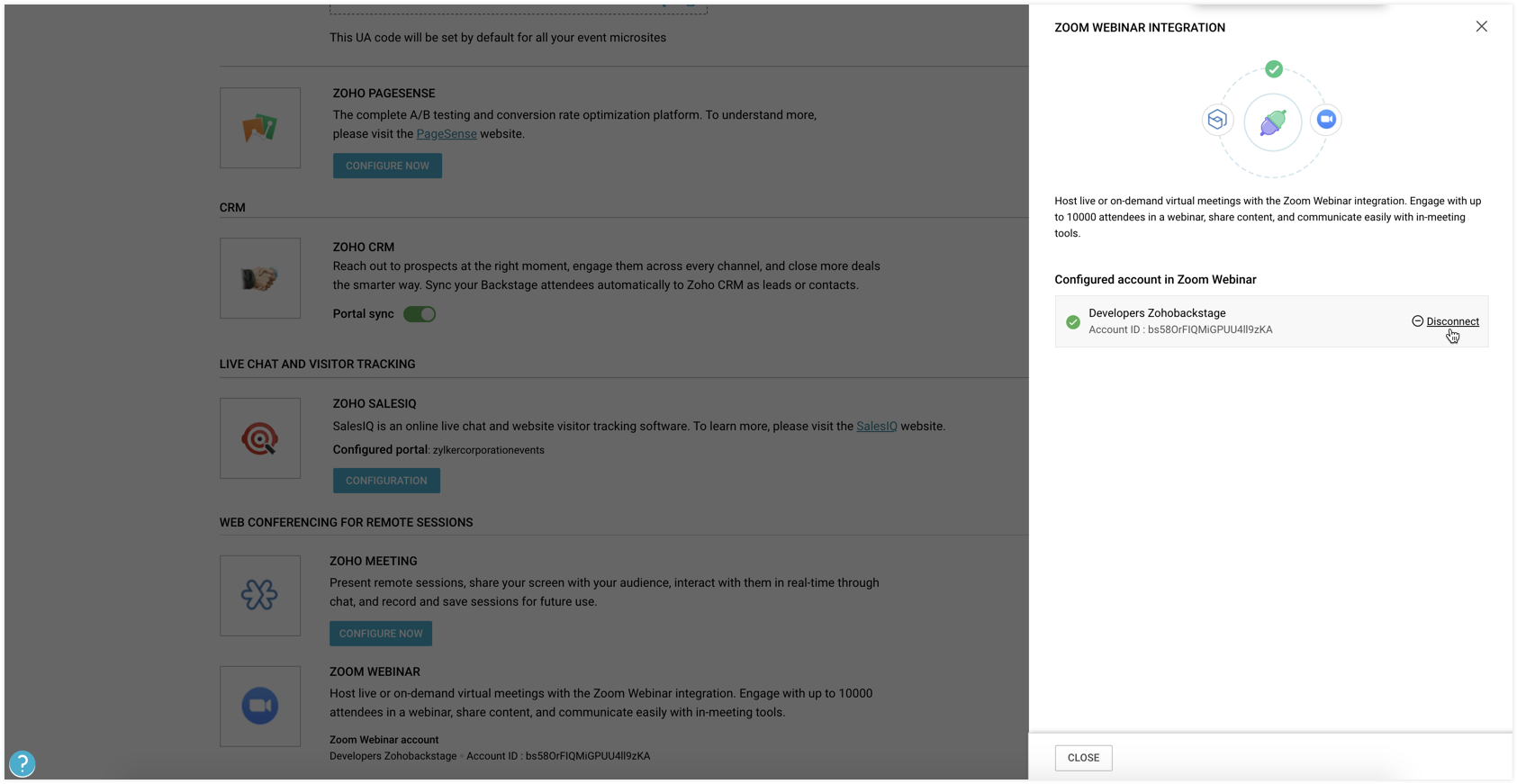The width and height of the screenshot is (1517, 784).
Task: Click Configure Now under Zoho PageSense
Action: pos(387,166)
